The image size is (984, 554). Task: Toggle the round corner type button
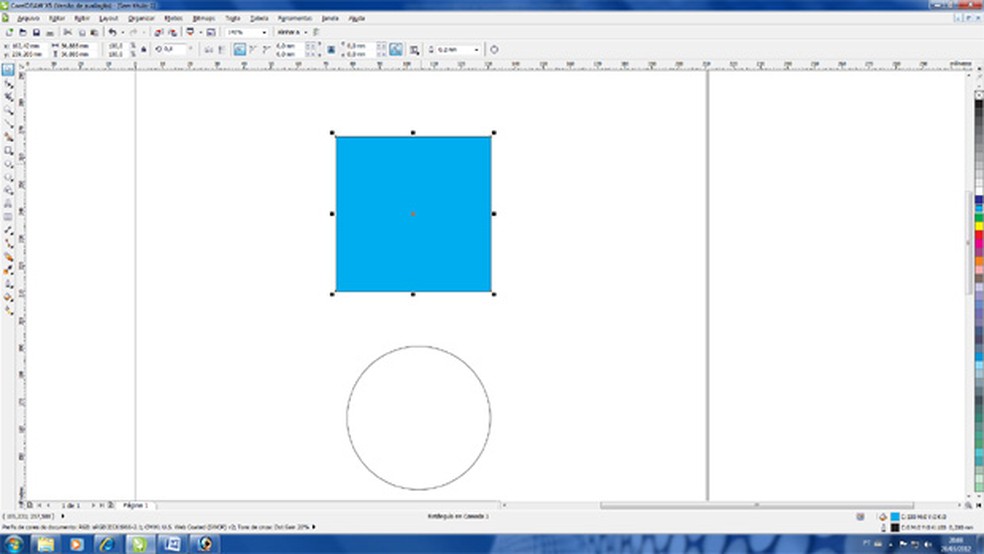[x=240, y=49]
